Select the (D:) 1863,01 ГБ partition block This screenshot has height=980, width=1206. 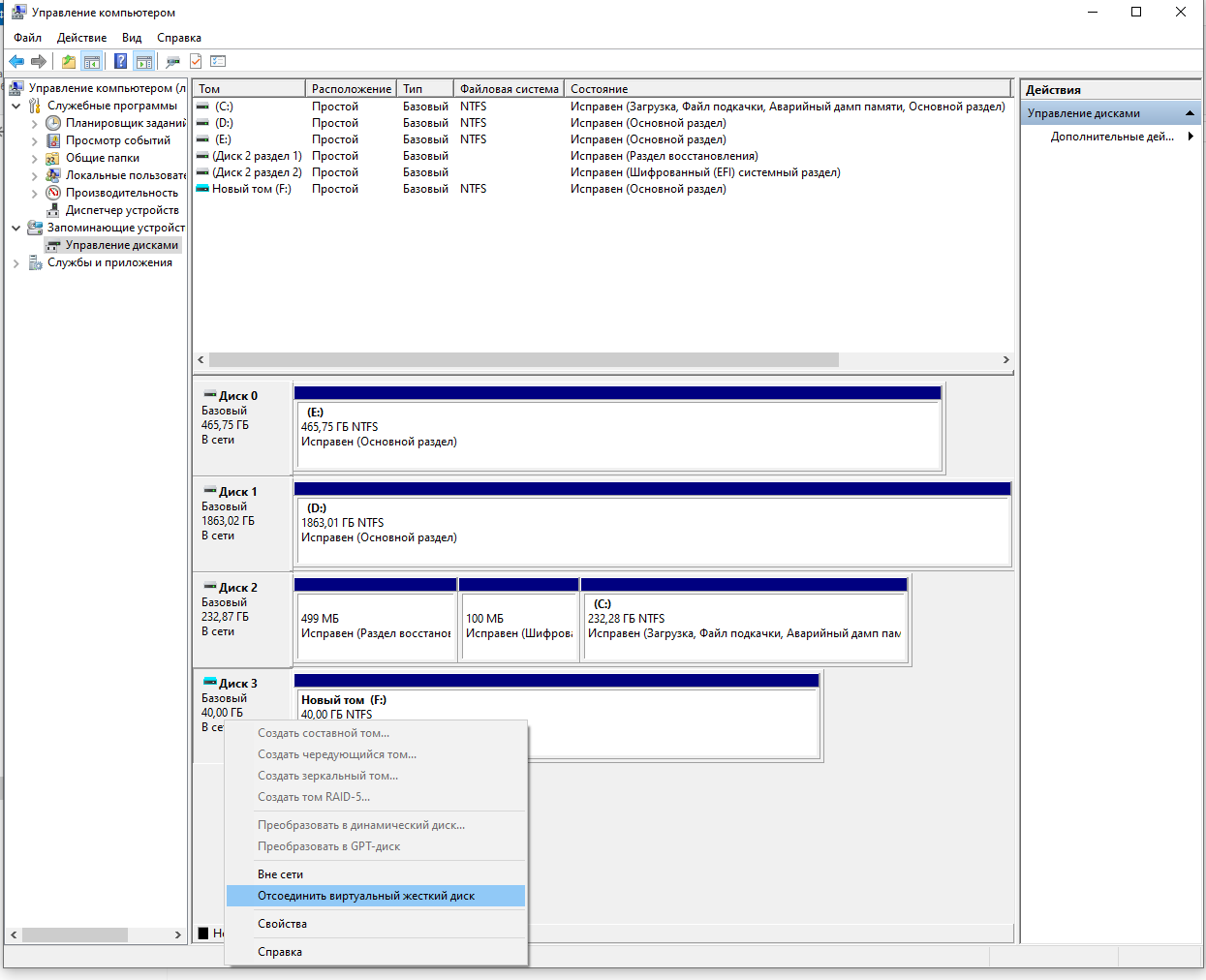click(x=653, y=530)
